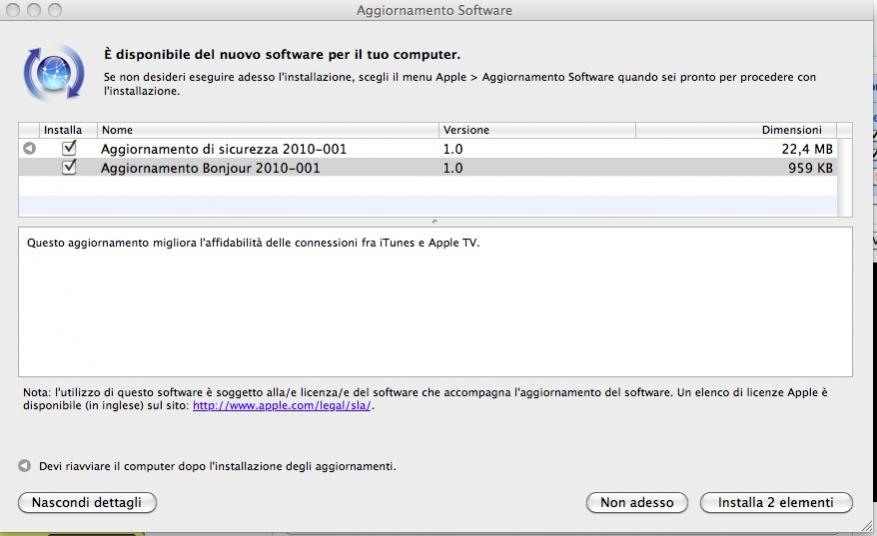Click the window resize grip corner
877x536 pixels.
867,526
